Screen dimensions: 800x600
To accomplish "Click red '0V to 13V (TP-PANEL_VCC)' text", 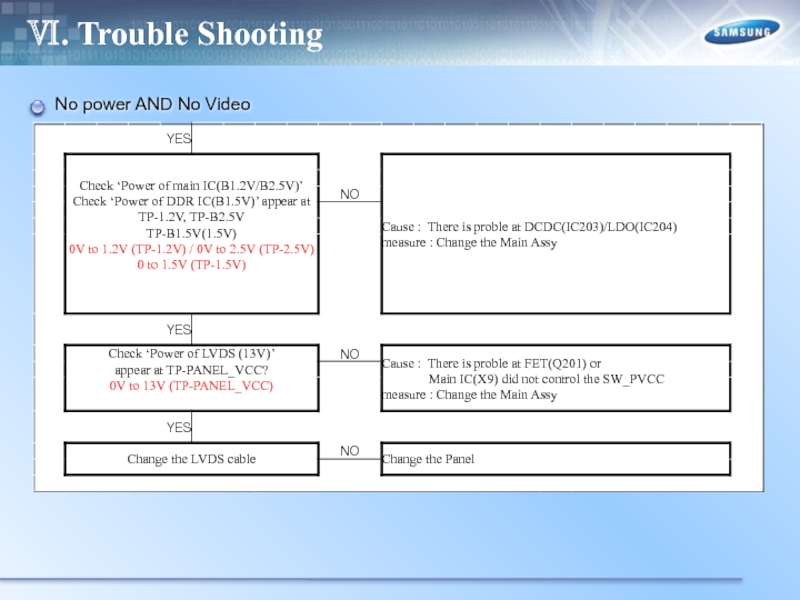I will click(x=191, y=386).
